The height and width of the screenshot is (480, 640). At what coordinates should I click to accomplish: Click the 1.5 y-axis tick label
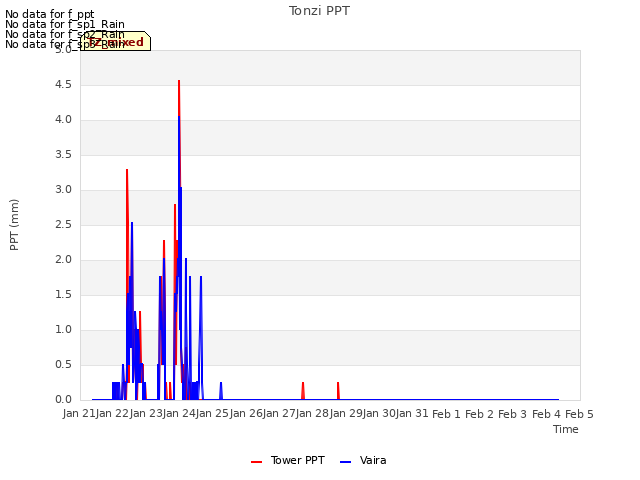pyautogui.click(x=63, y=295)
